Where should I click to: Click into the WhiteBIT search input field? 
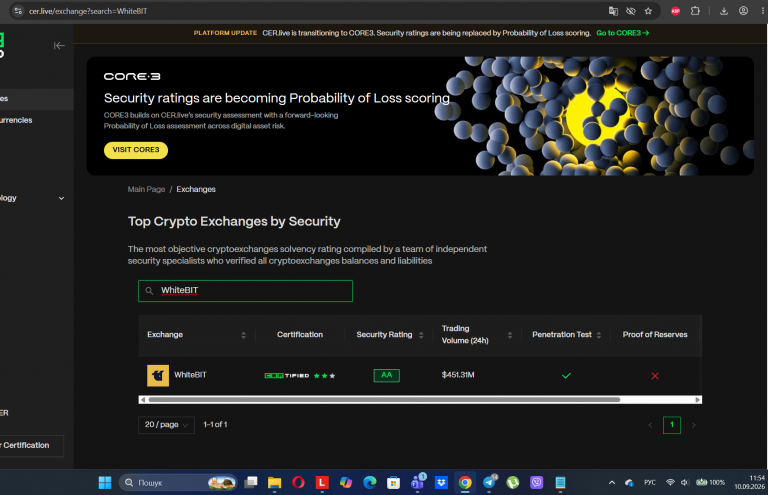pyautogui.click(x=245, y=291)
